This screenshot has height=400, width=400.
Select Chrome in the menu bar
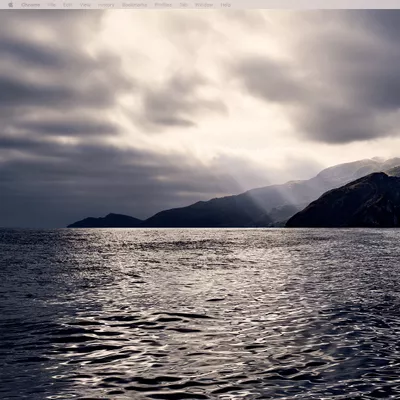coord(30,5)
